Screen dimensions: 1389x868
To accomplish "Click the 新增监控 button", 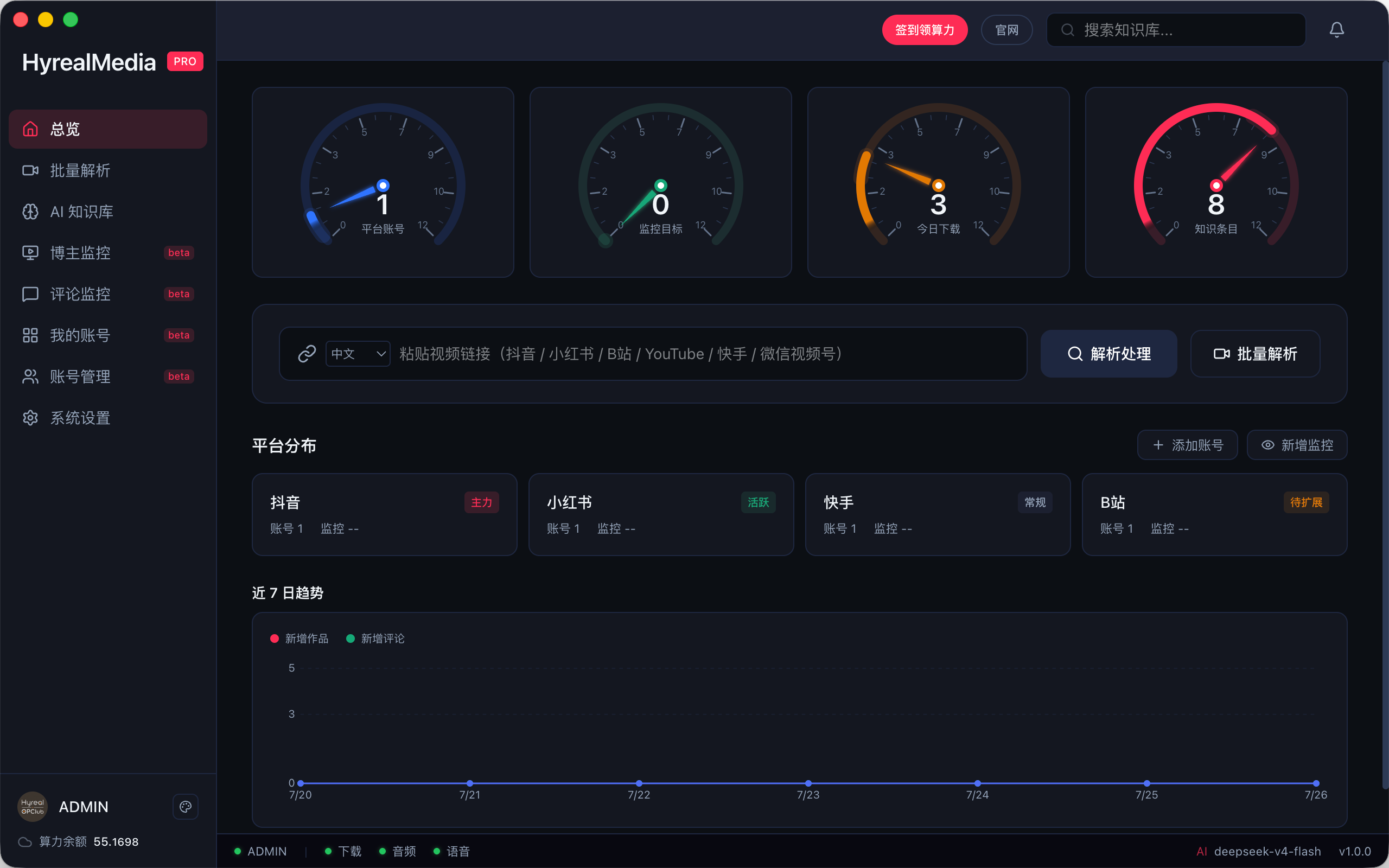I will [x=1297, y=445].
